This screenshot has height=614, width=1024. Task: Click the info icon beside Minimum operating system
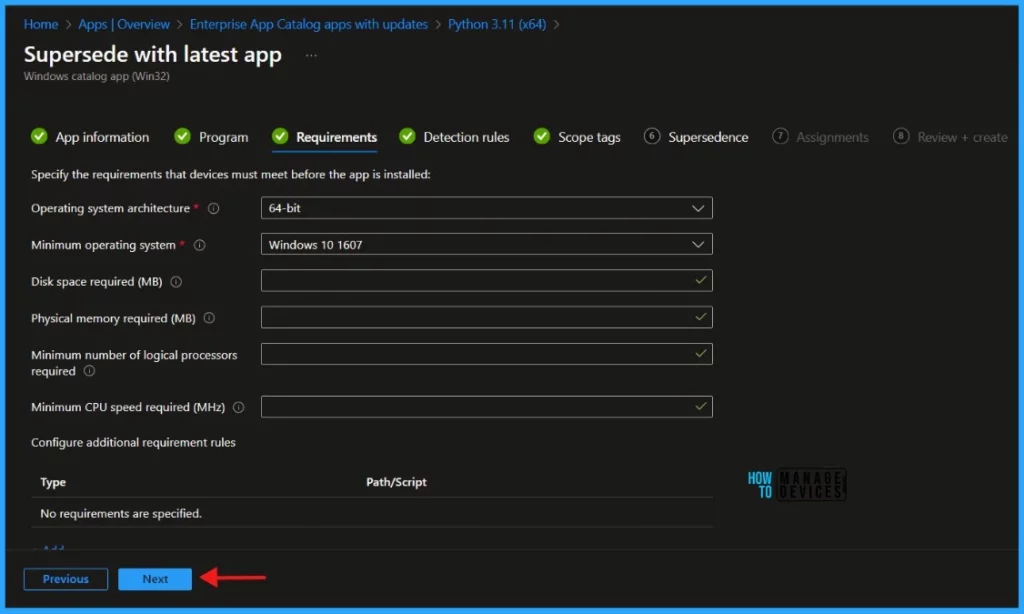(x=200, y=245)
